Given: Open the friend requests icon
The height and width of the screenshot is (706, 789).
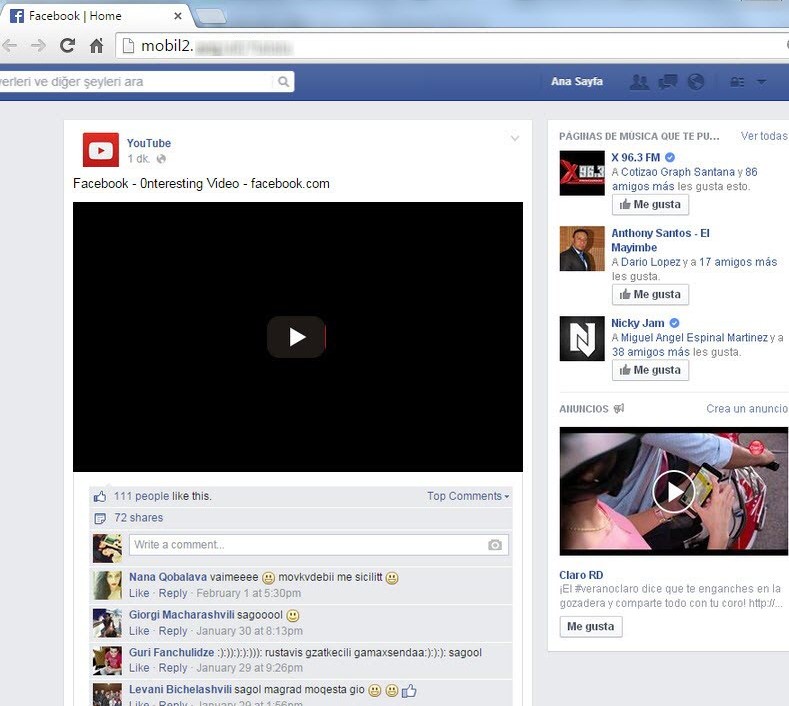Looking at the screenshot, I should click(639, 82).
